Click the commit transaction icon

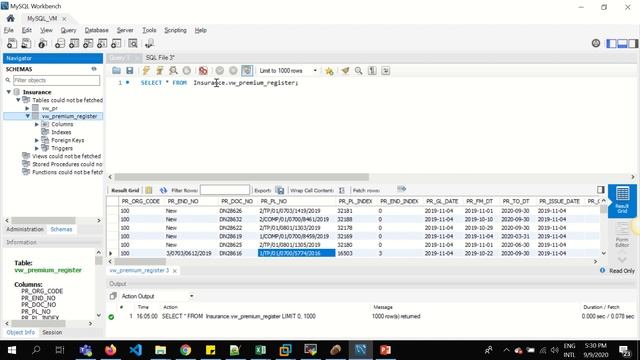pos(220,71)
